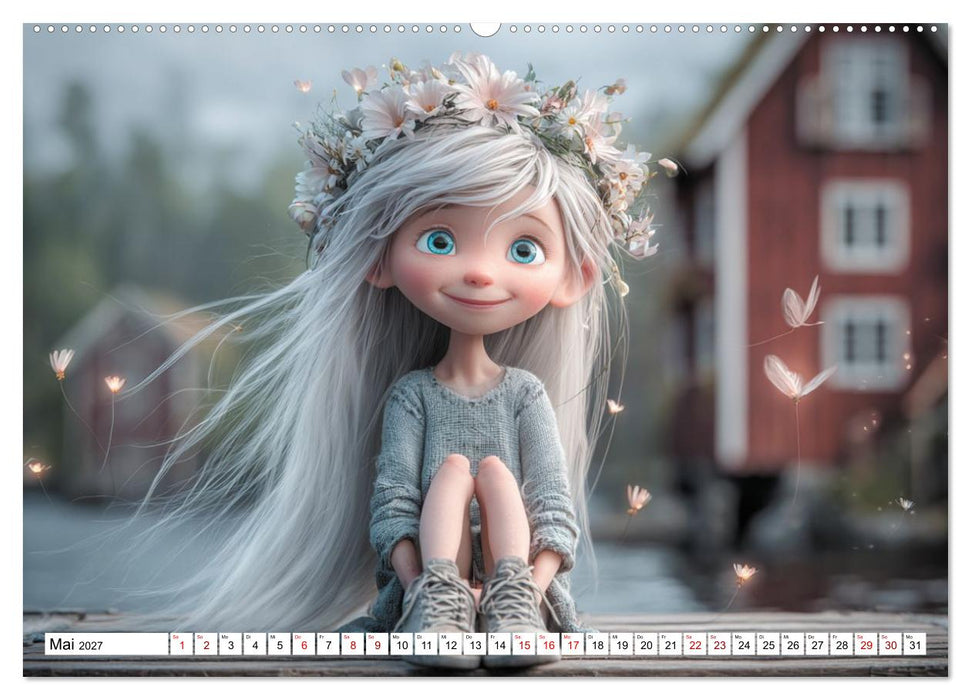Select day 26 in the calendar strip
Image resolution: width=971 pixels, height=700 pixels.
tap(793, 644)
